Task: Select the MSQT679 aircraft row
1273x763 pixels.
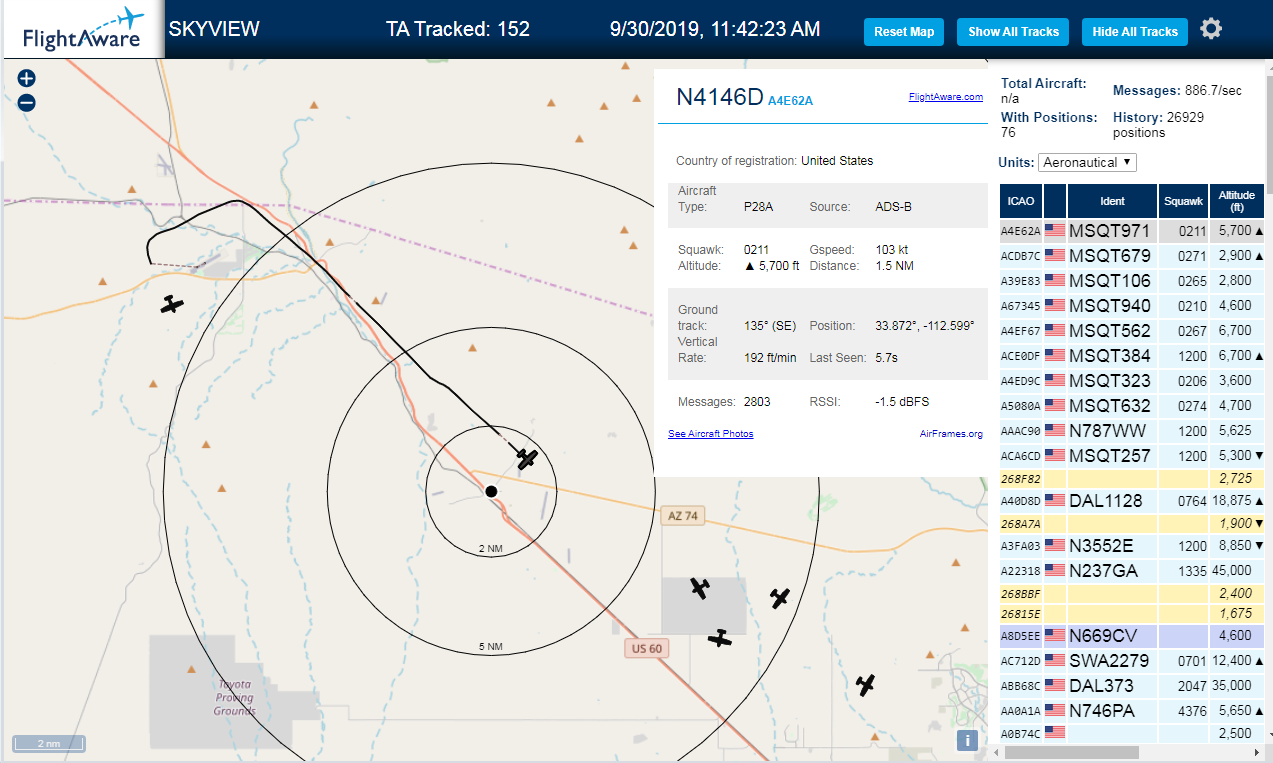Action: [1133, 256]
